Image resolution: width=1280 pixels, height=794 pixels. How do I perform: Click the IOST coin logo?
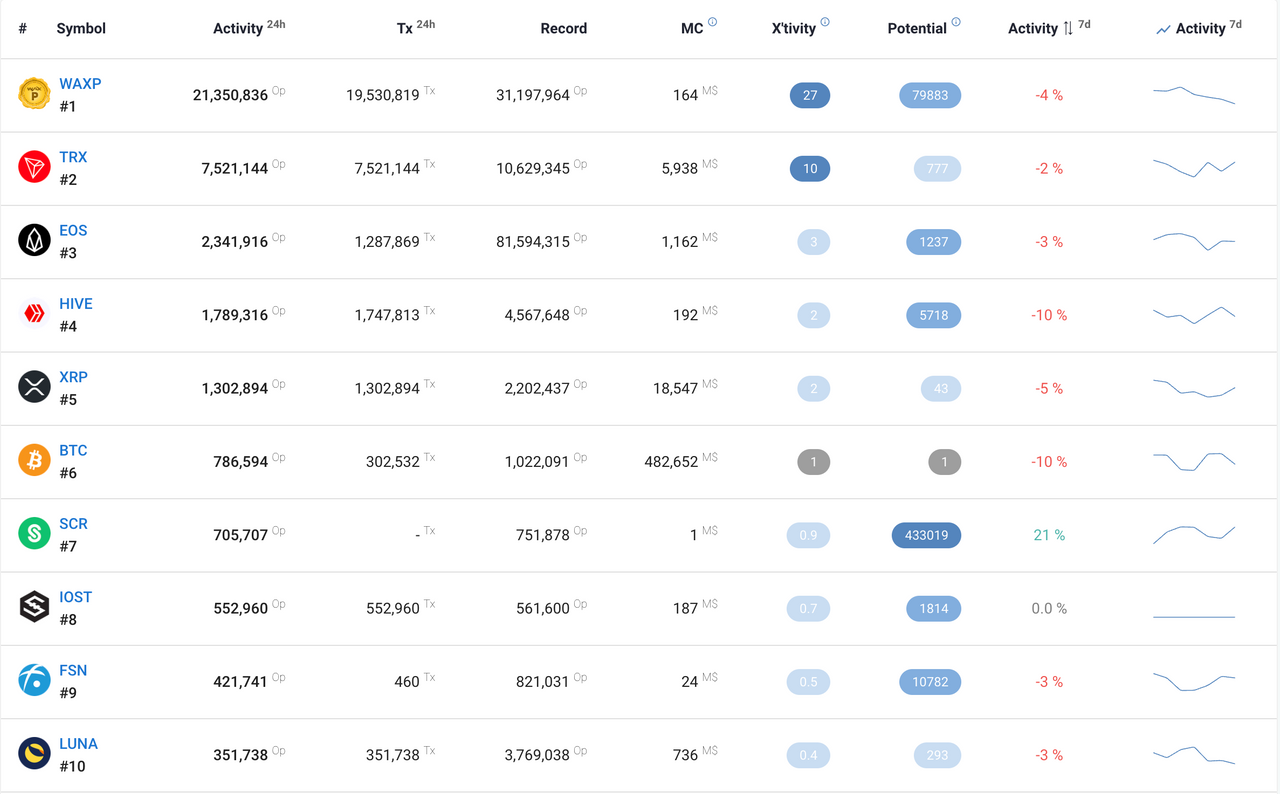point(34,607)
